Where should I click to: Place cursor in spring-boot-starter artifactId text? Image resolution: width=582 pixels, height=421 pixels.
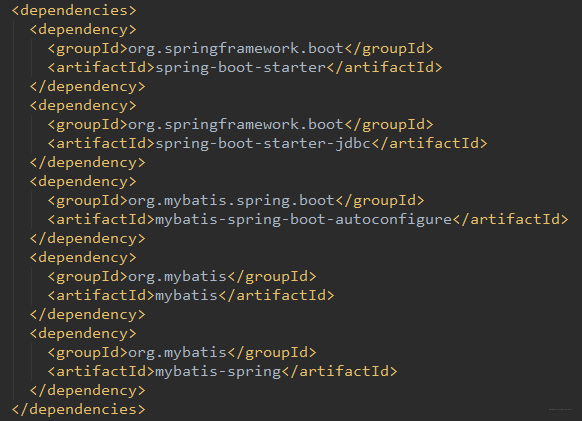click(x=241, y=68)
